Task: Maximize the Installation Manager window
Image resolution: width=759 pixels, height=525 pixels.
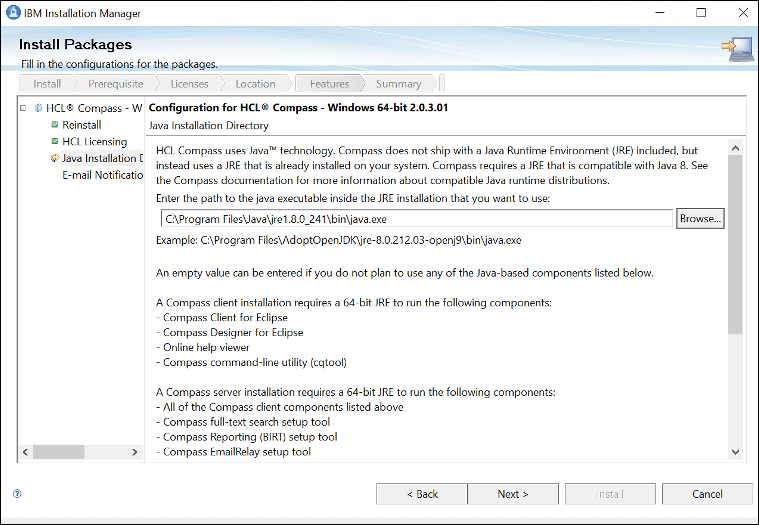Action: tap(701, 13)
